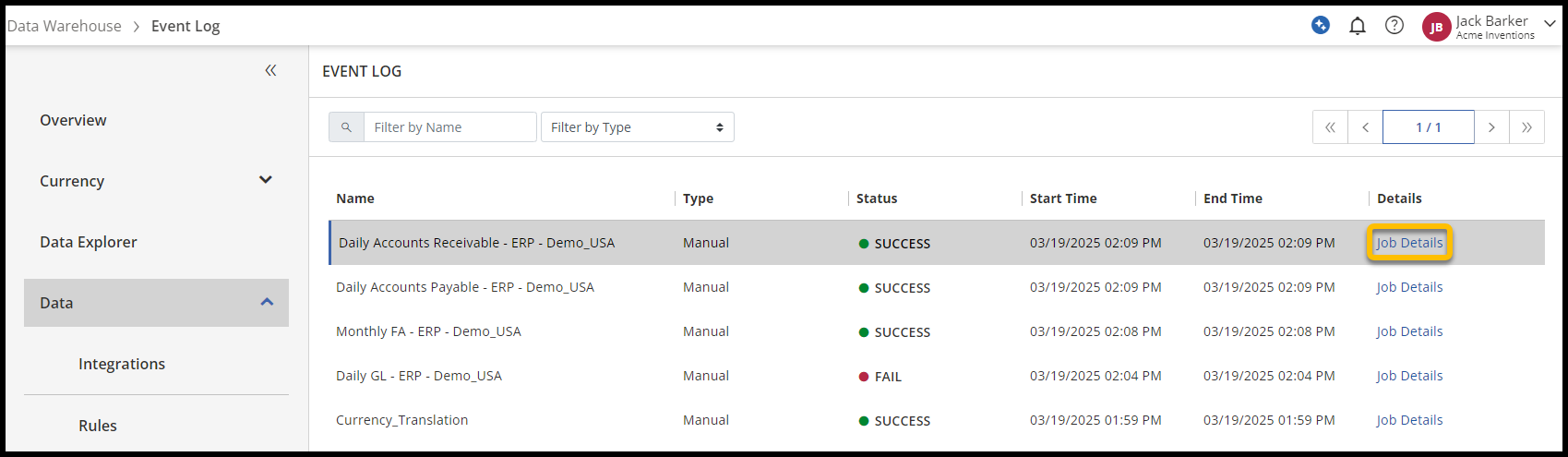Viewport: 1568px width, 457px height.
Task: Go to previous page arrow
Action: pos(1365,127)
